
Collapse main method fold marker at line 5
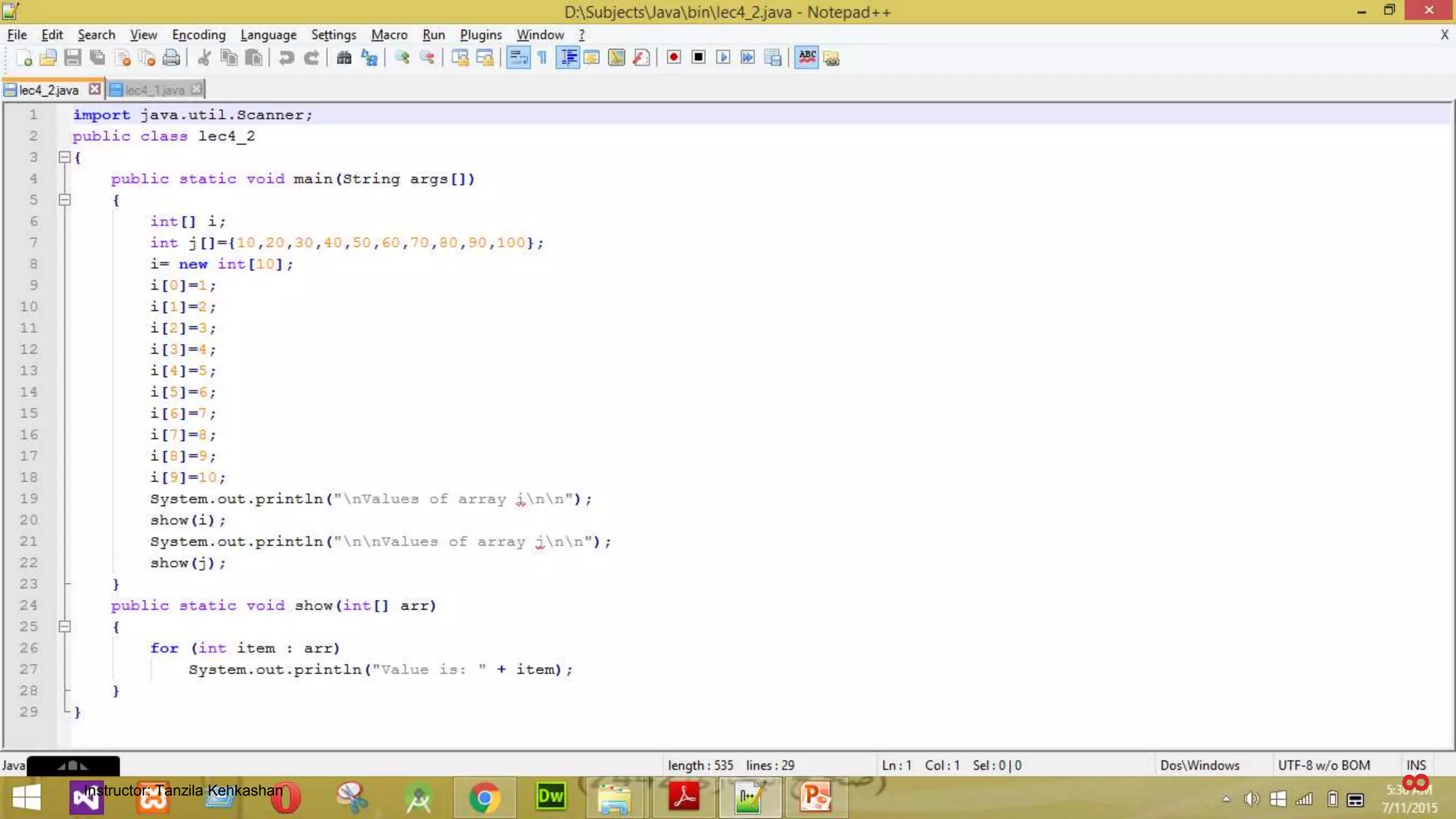(x=65, y=200)
